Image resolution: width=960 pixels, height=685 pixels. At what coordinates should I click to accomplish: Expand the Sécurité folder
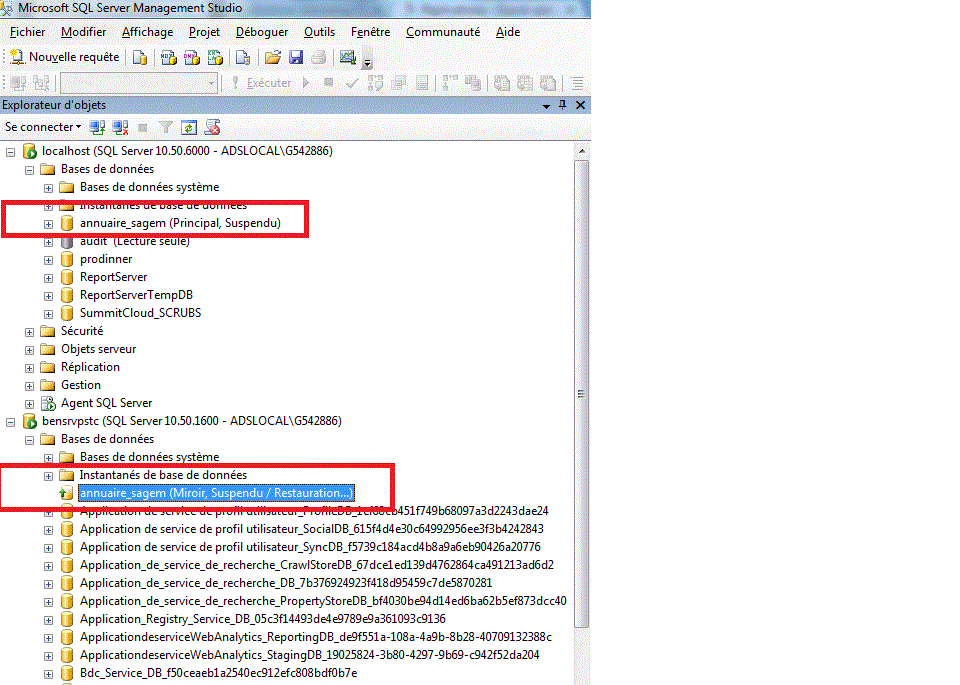point(29,332)
